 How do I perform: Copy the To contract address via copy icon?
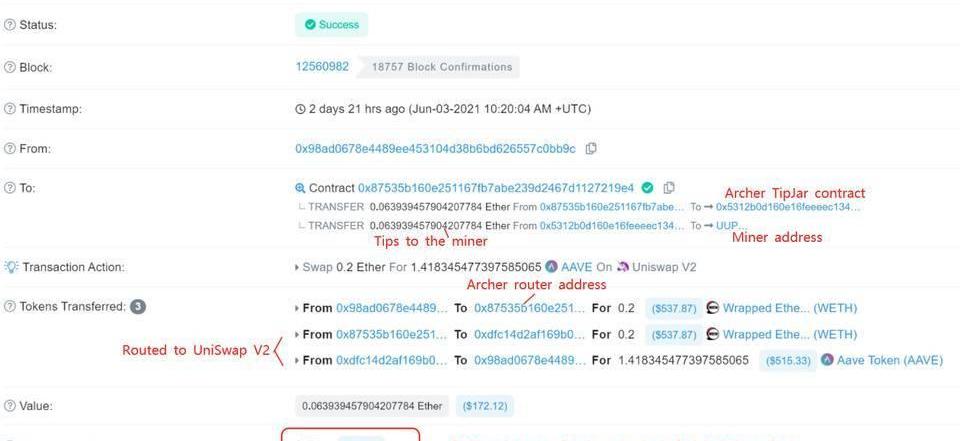point(669,187)
